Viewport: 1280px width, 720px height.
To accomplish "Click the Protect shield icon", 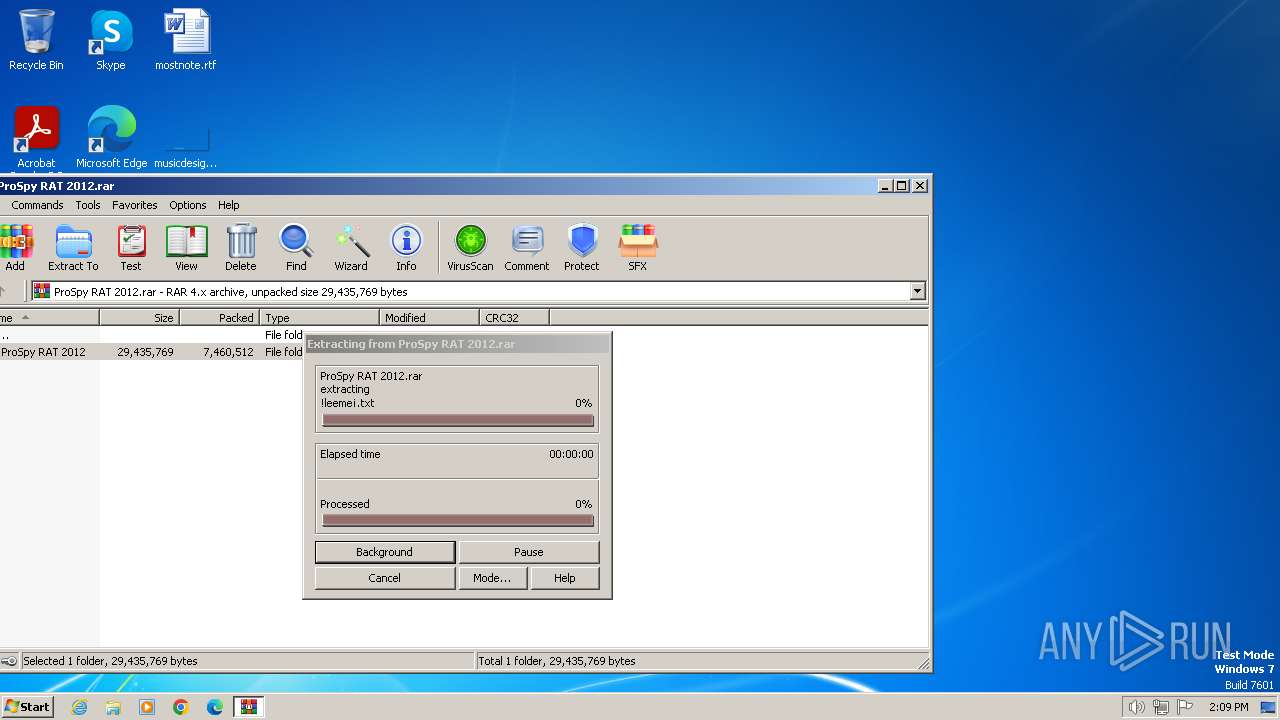I will click(582, 247).
